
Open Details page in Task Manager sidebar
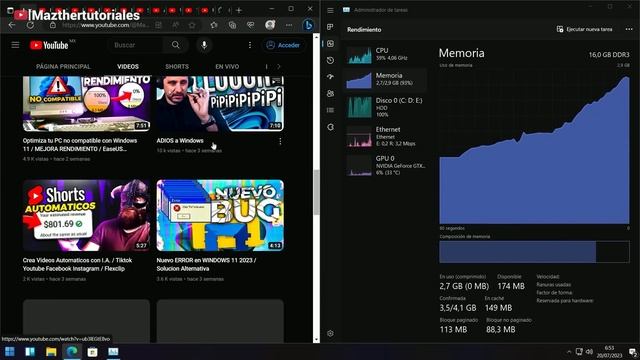coord(330,110)
